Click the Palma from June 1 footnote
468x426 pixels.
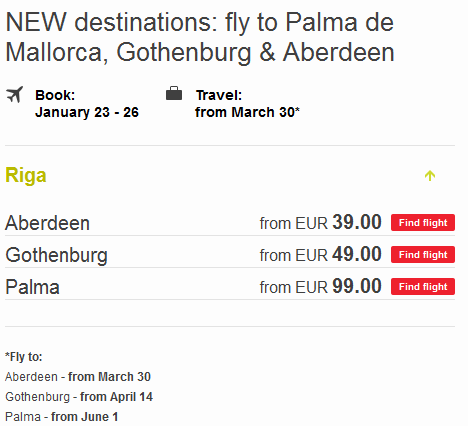tap(62, 417)
